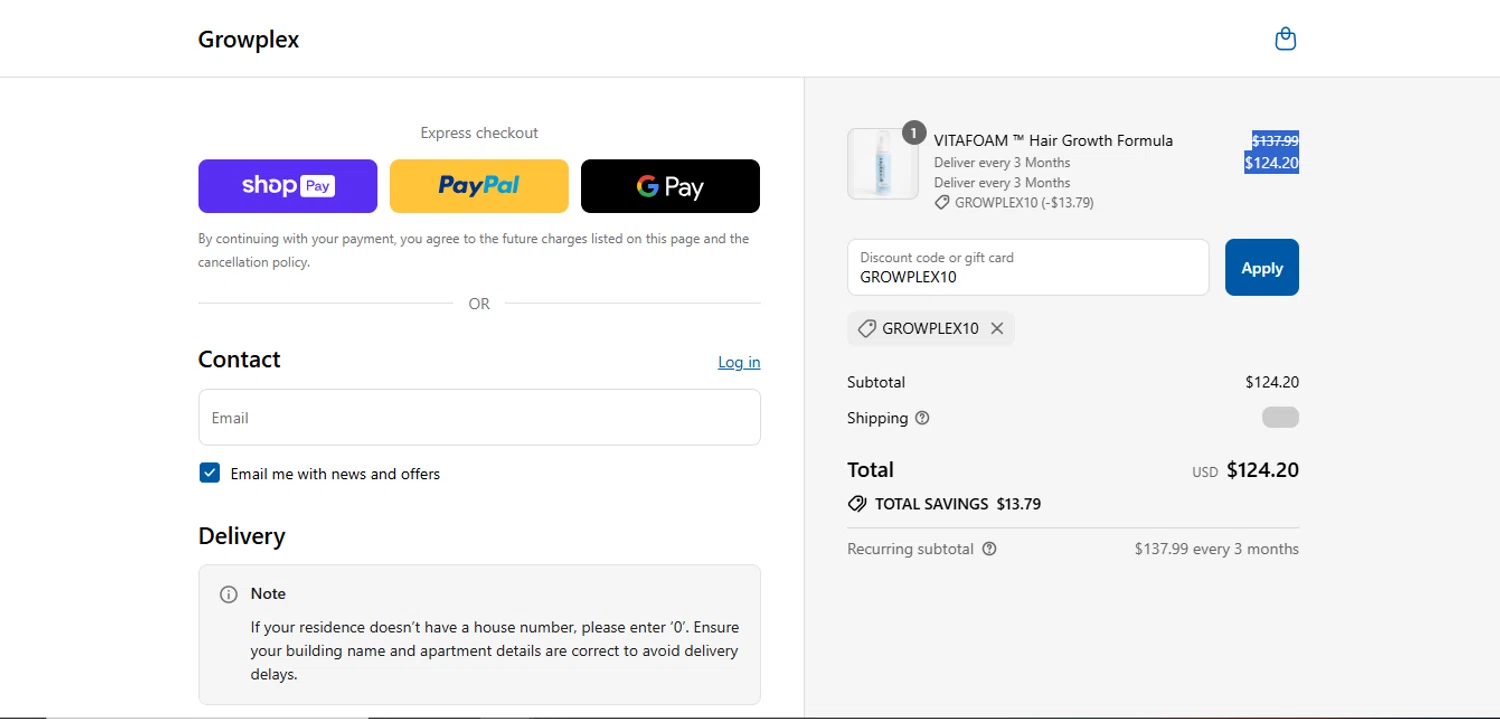Click the tag icon in GROWPLEX10 chip
This screenshot has width=1500, height=719.
867,328
